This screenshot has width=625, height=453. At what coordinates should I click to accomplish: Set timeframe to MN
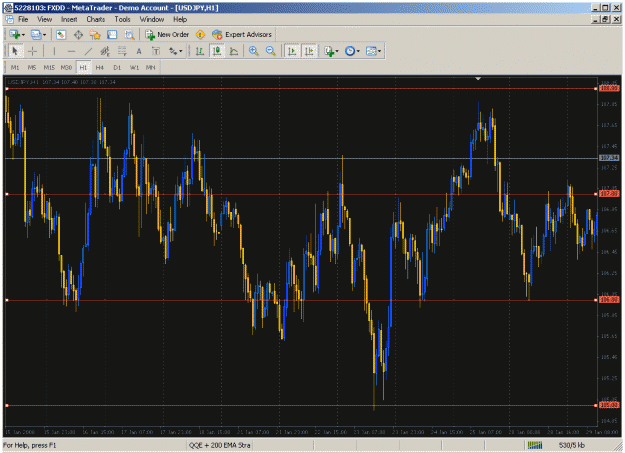click(x=150, y=67)
